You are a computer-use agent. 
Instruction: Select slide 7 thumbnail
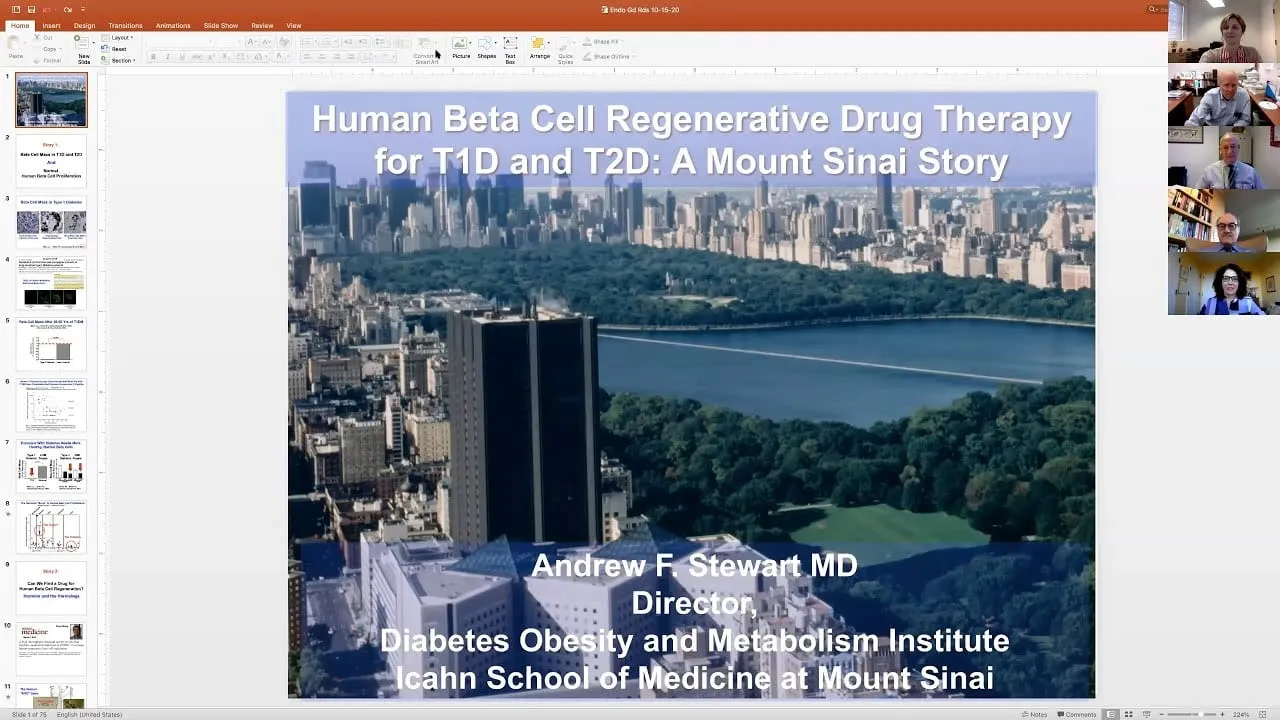[51, 466]
